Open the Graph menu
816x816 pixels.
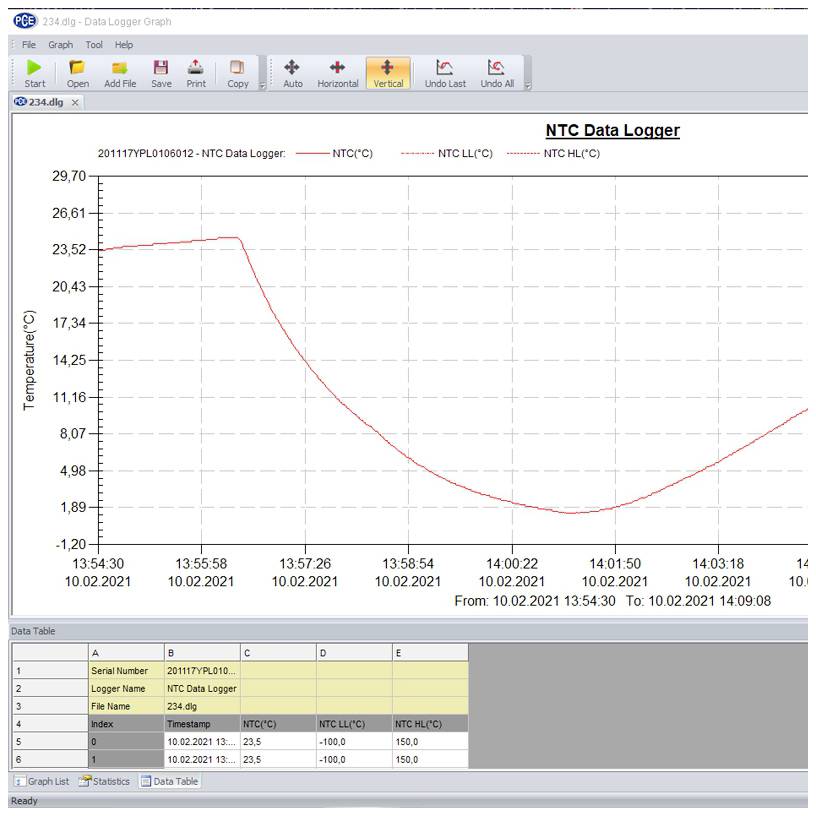(61, 44)
